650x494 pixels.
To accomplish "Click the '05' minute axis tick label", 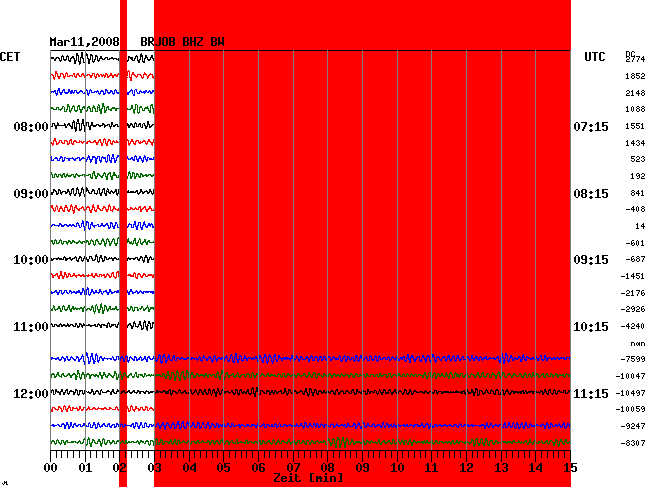I will [223, 468].
